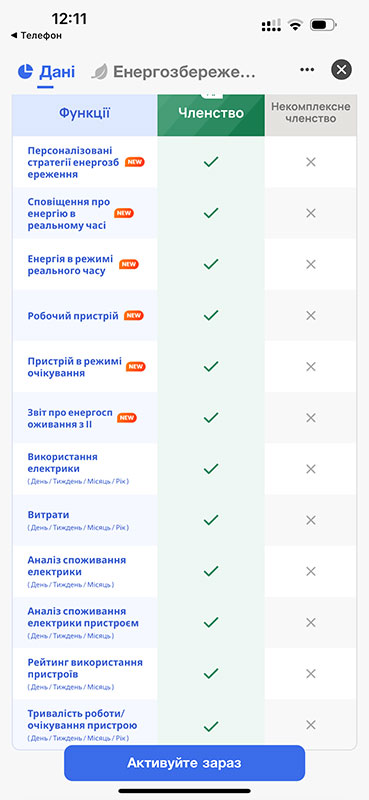Open the three-dot more options menu
The image size is (369, 800).
click(x=307, y=70)
